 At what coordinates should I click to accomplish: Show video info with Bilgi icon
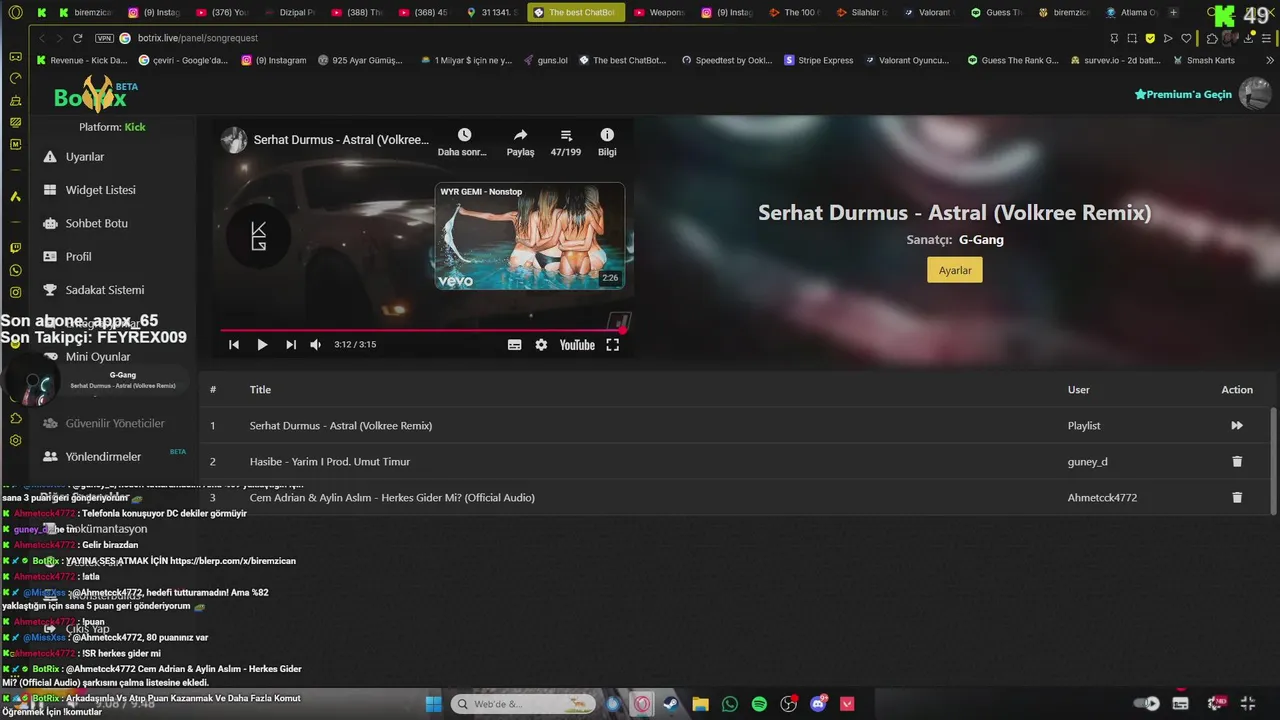(x=607, y=135)
